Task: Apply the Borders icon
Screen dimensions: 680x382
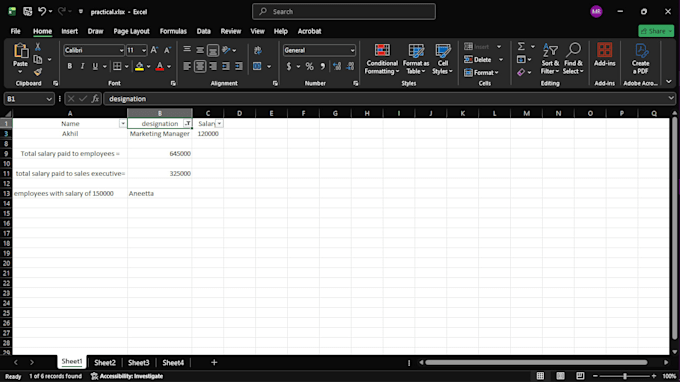Action: click(x=117, y=66)
